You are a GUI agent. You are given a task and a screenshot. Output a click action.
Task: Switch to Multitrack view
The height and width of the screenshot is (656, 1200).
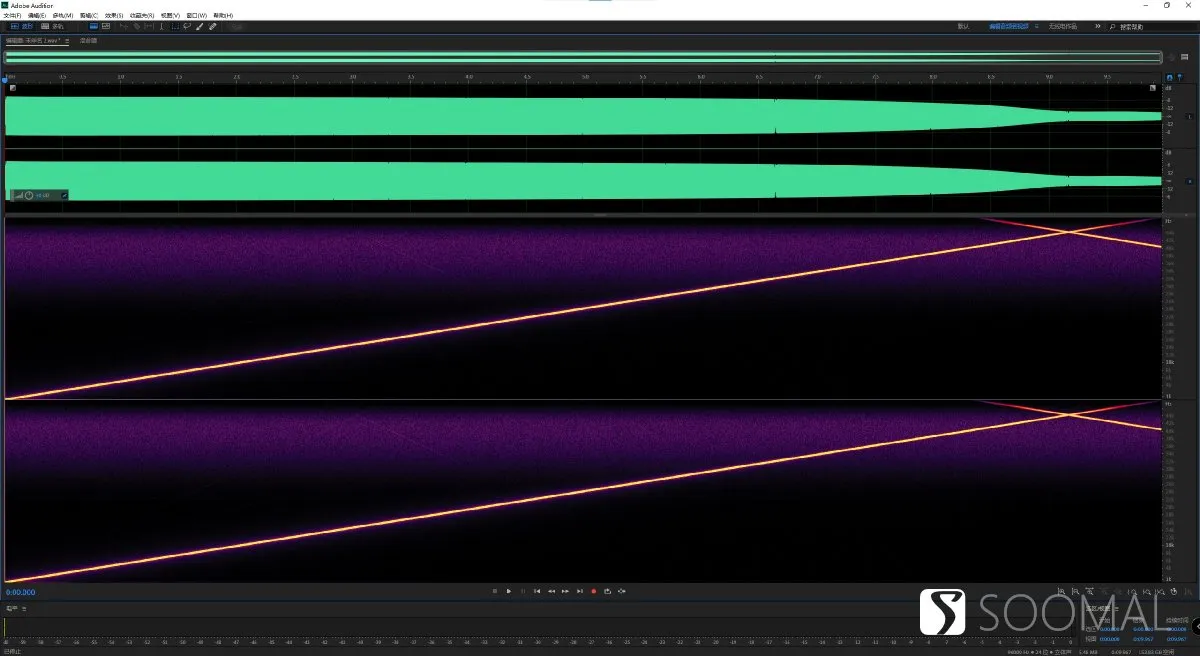click(x=52, y=27)
